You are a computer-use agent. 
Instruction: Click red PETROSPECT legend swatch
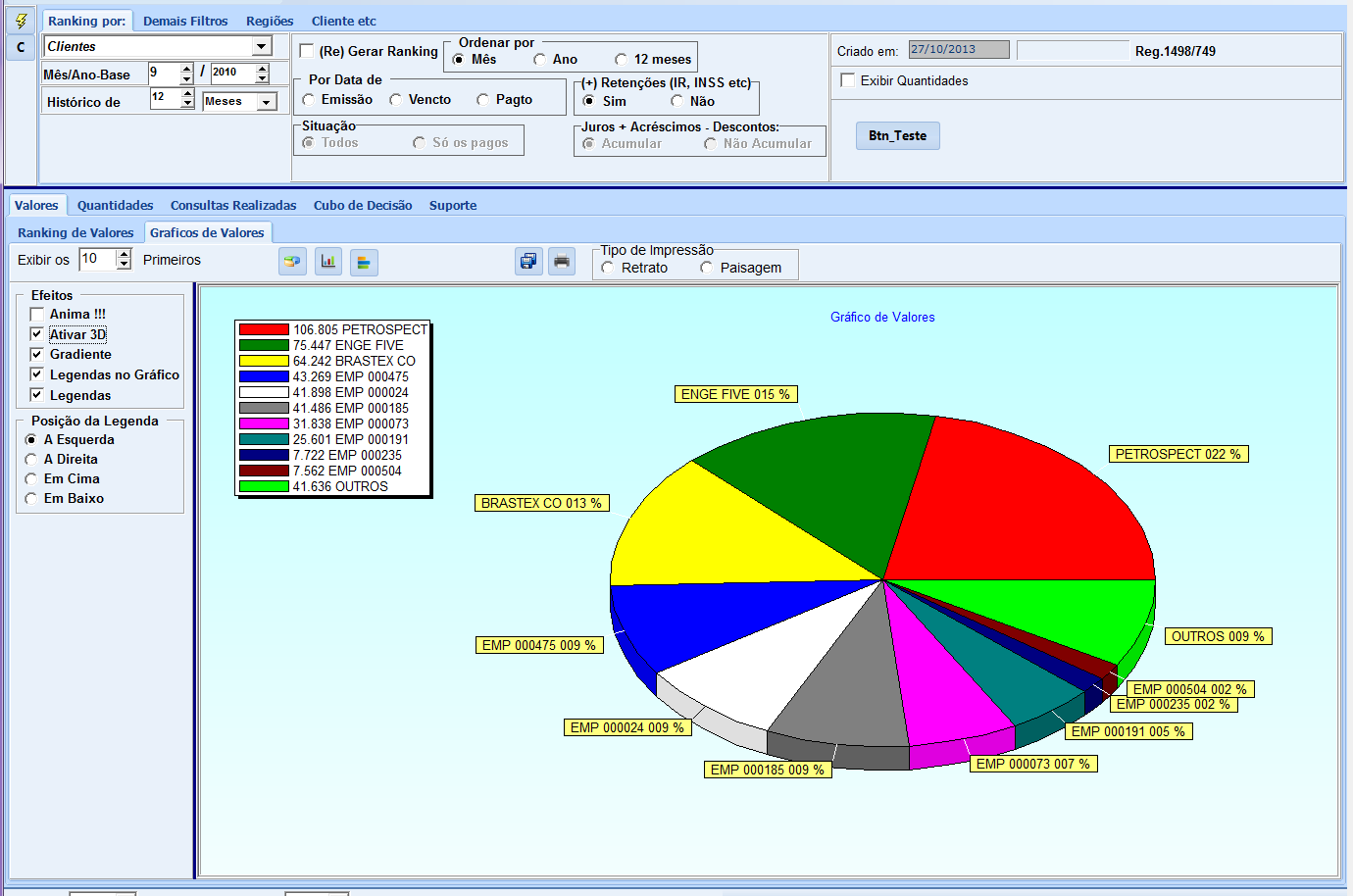(264, 329)
